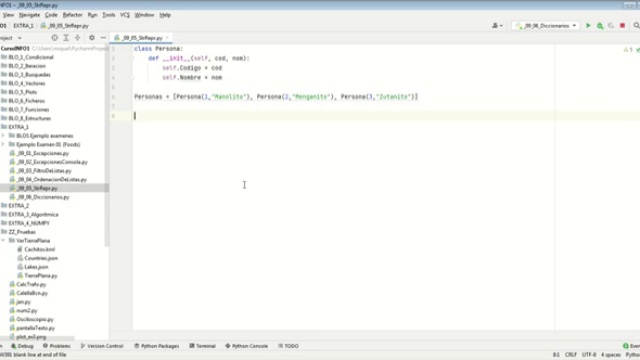Image resolution: width=640 pixels, height=360 pixels.
Task: Select the _09_05_StrRepr.py editor tab
Action: tap(142, 38)
